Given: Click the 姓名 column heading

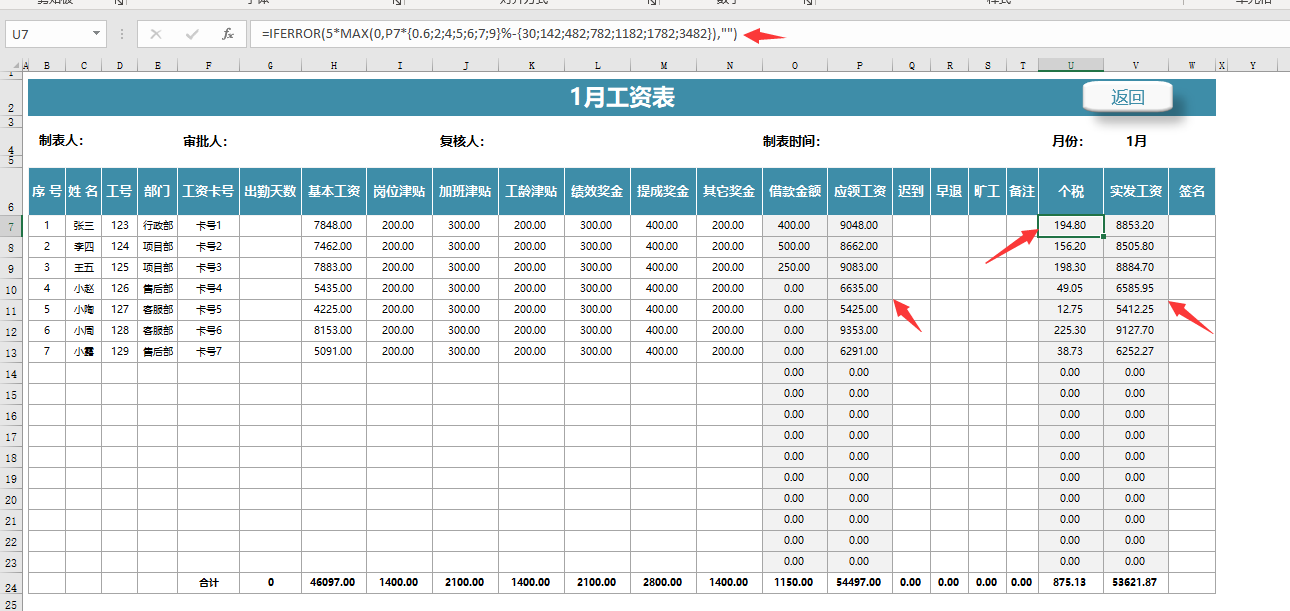Looking at the screenshot, I should [x=84, y=191].
